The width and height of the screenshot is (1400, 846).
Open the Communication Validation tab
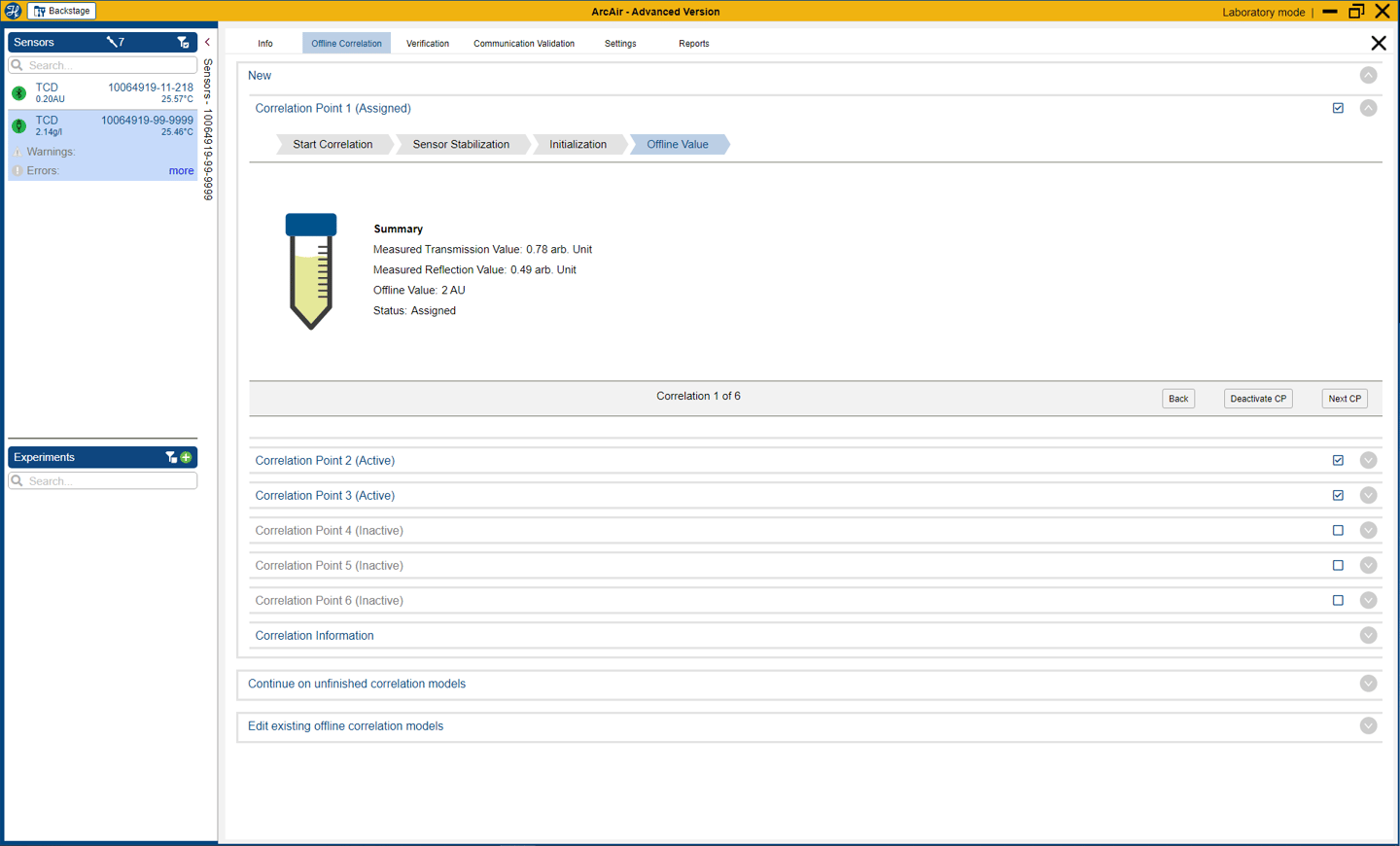(523, 43)
